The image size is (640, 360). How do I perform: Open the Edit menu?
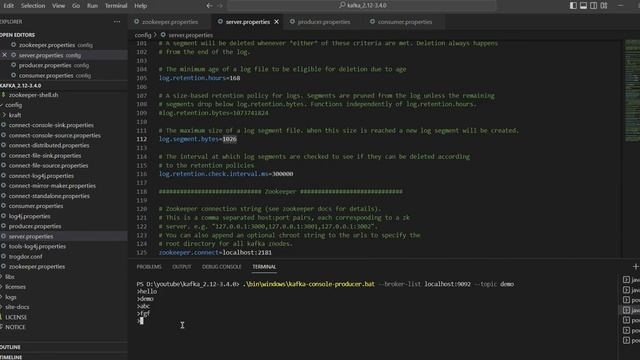coord(9,6)
